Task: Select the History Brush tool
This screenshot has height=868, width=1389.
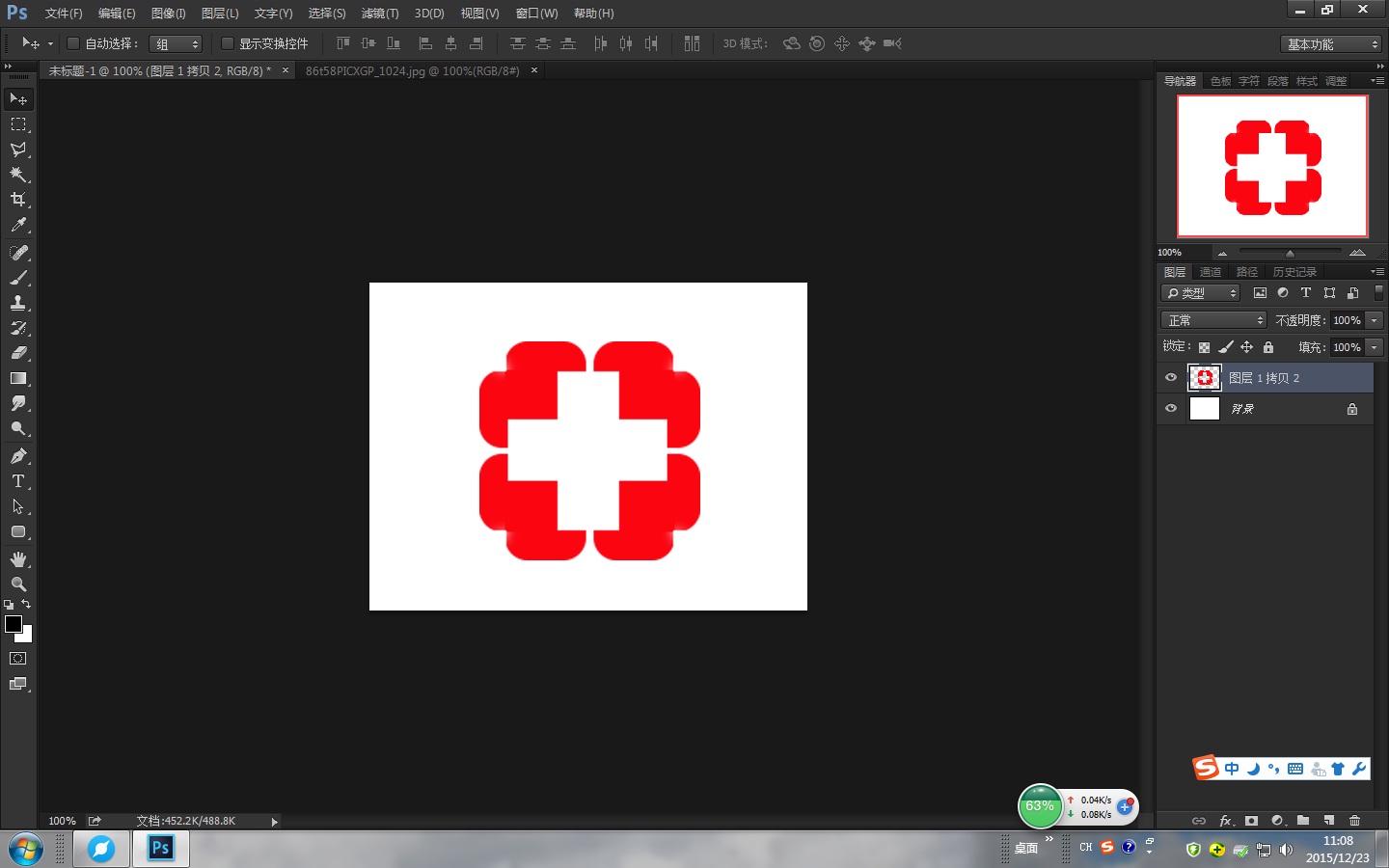Action: coord(18,328)
